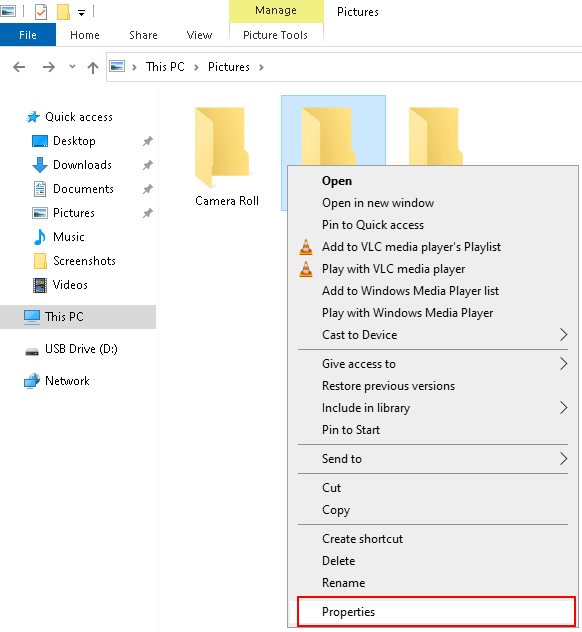Click the Pictures icon in address bar

117,66
